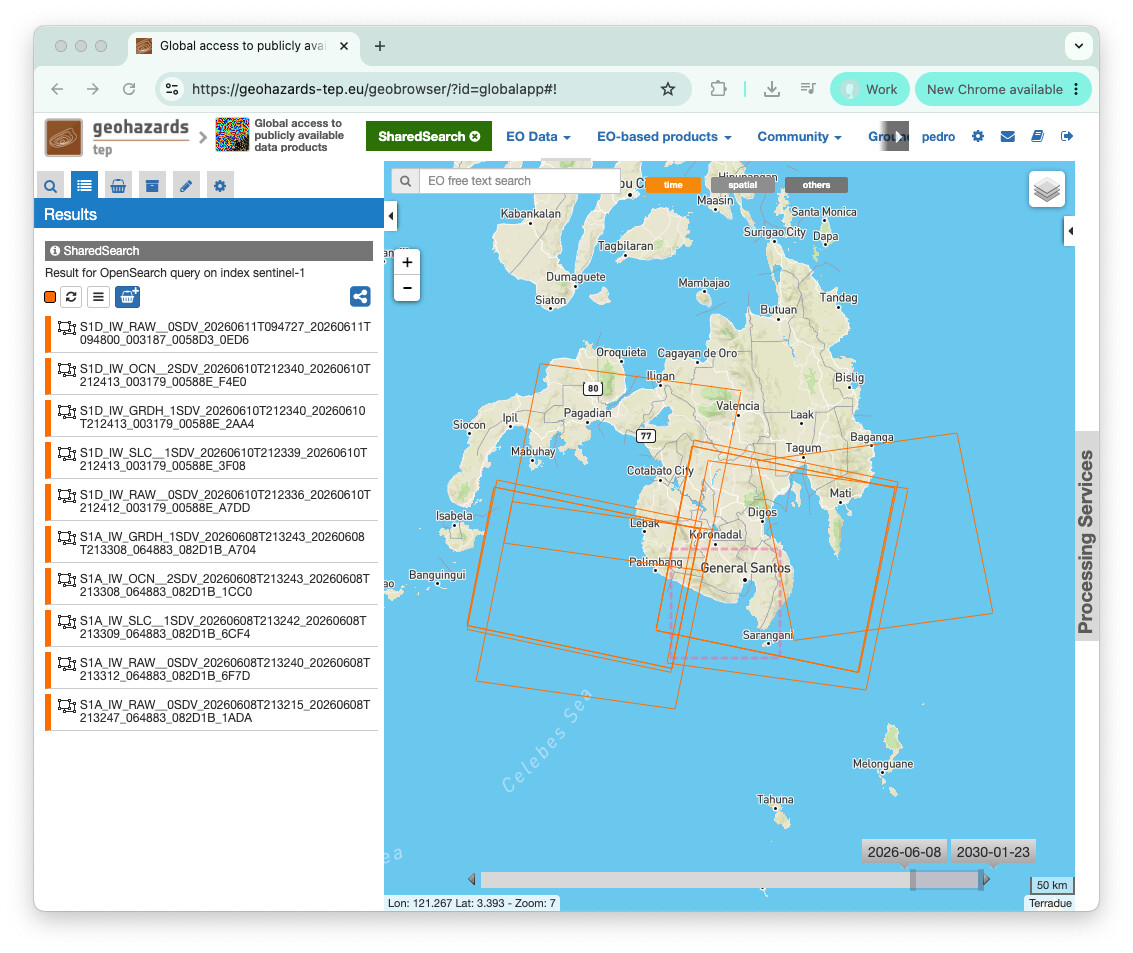Open the pencil edit tab
The image size is (1133, 953).
(x=186, y=186)
